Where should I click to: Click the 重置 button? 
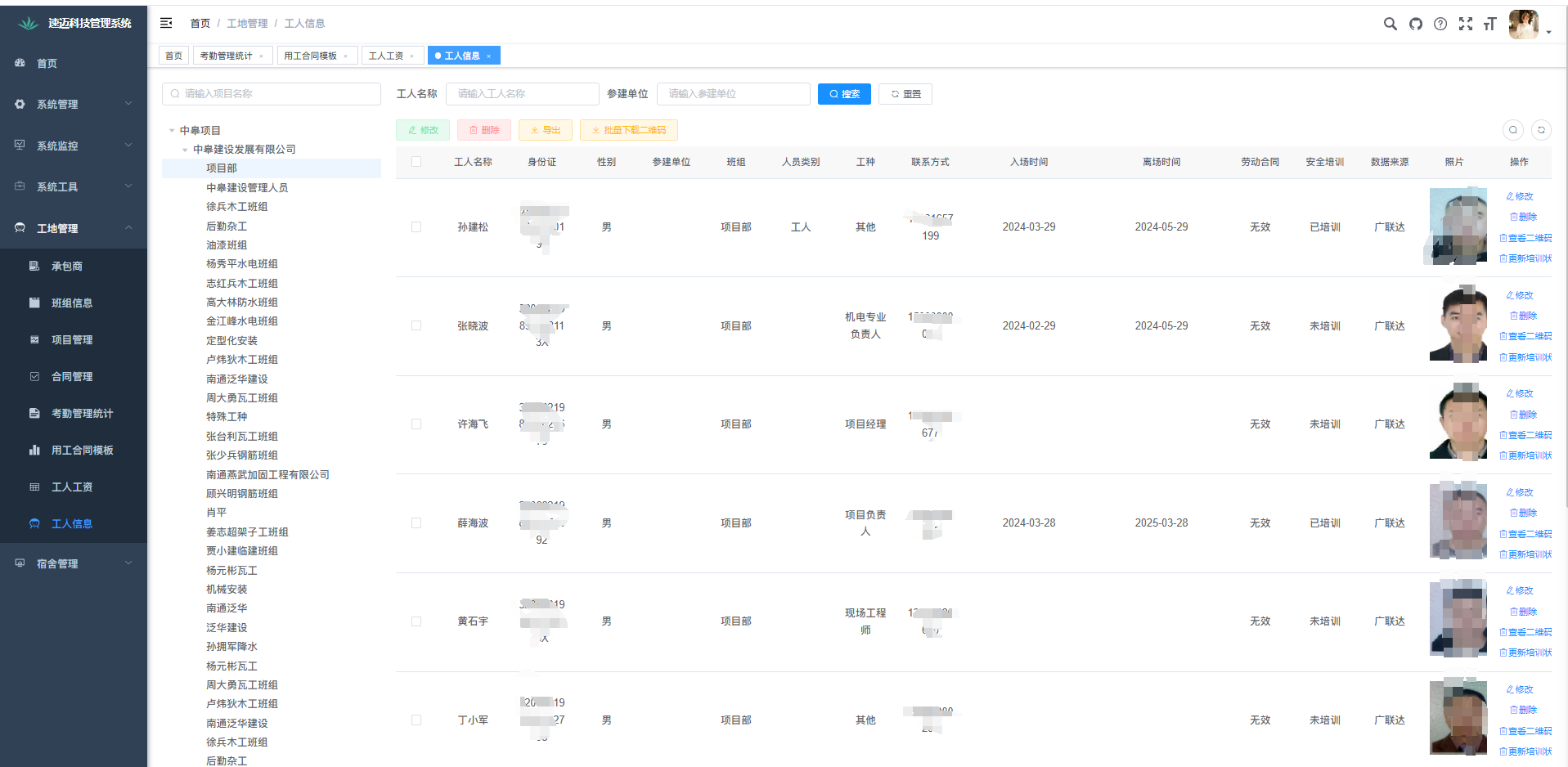tap(905, 94)
